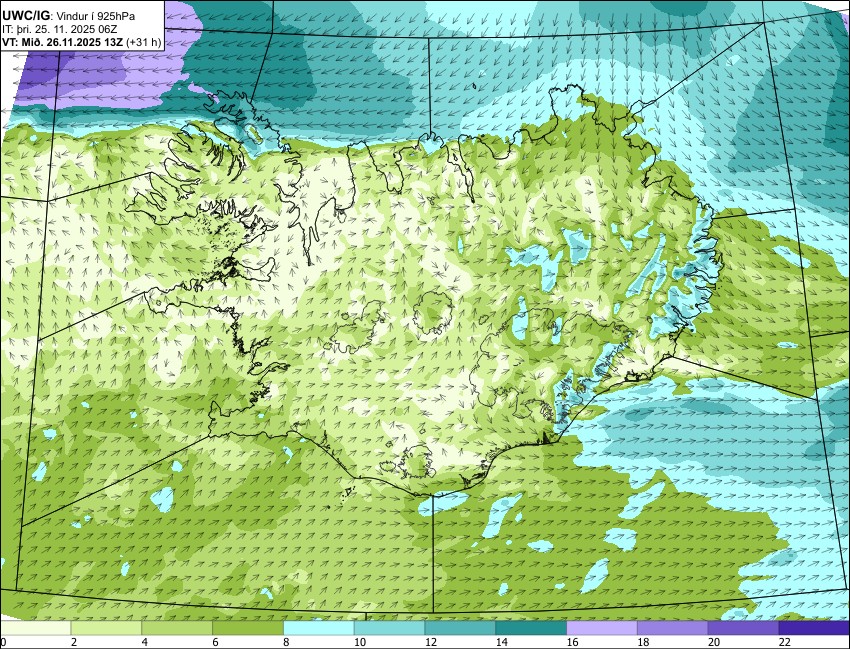Screen dimensions: 850x649
Task: Click the legend scale label '12'
Action: [430, 642]
